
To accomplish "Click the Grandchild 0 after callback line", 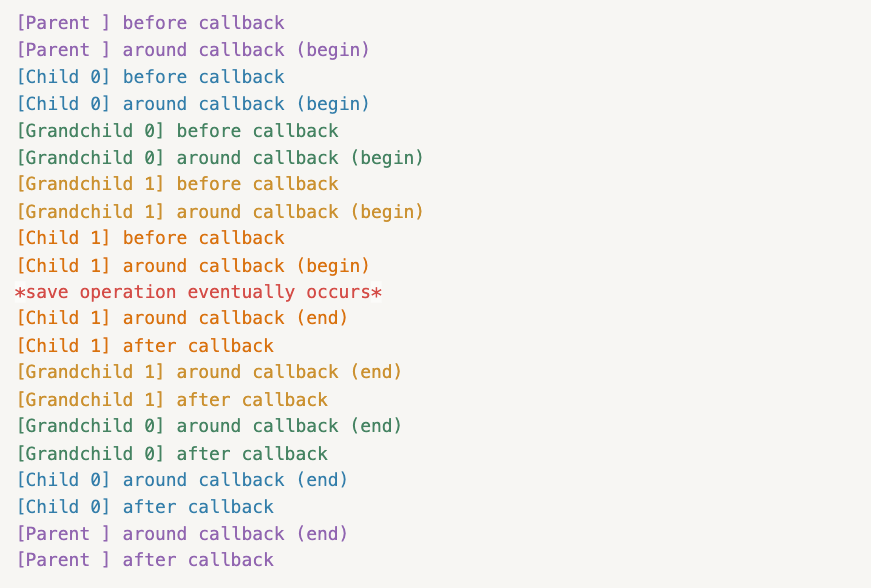I will [172, 454].
